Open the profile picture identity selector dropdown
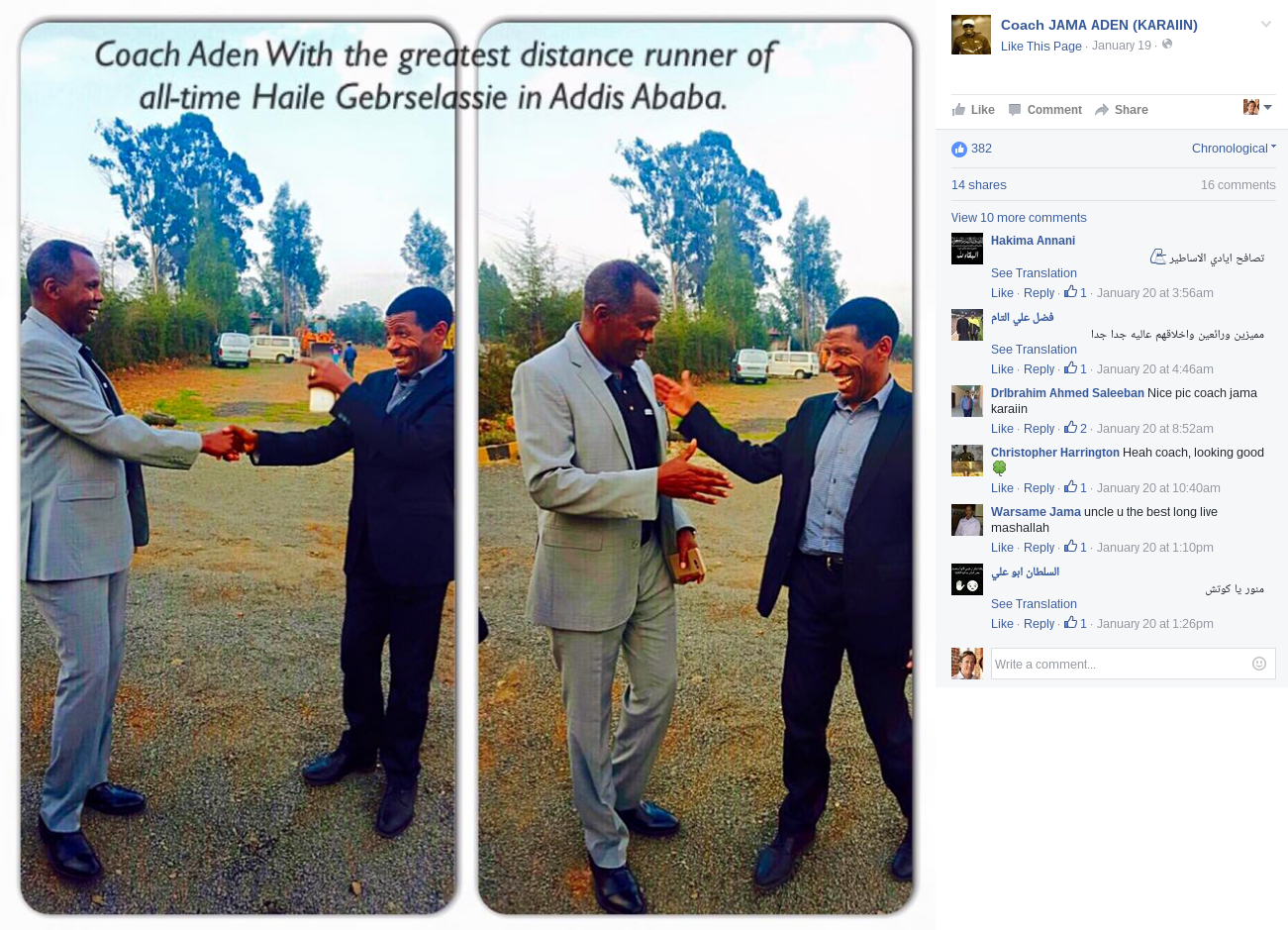 tap(1257, 107)
